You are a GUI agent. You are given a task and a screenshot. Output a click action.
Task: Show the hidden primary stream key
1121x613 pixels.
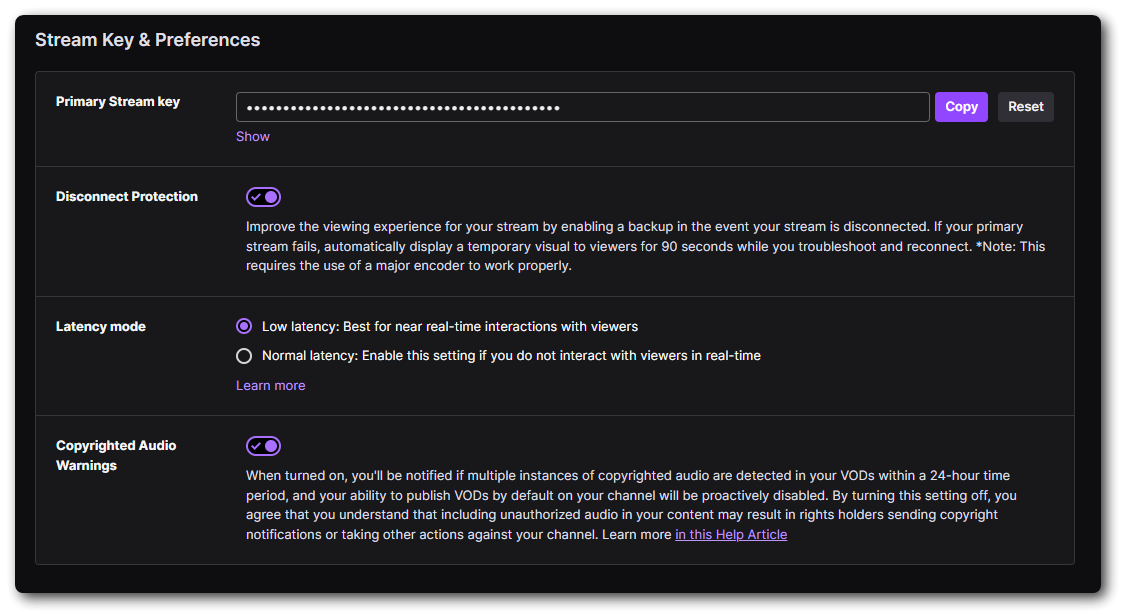pos(252,136)
